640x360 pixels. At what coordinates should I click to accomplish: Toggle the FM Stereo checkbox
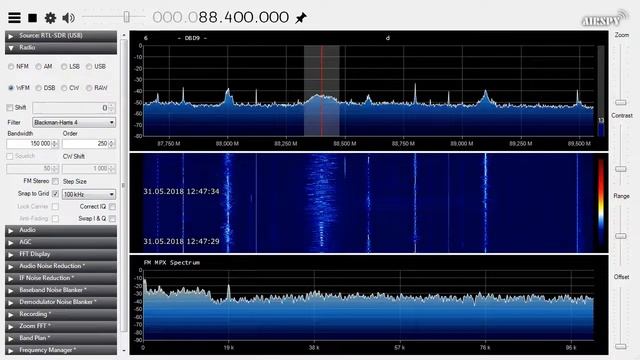55,181
